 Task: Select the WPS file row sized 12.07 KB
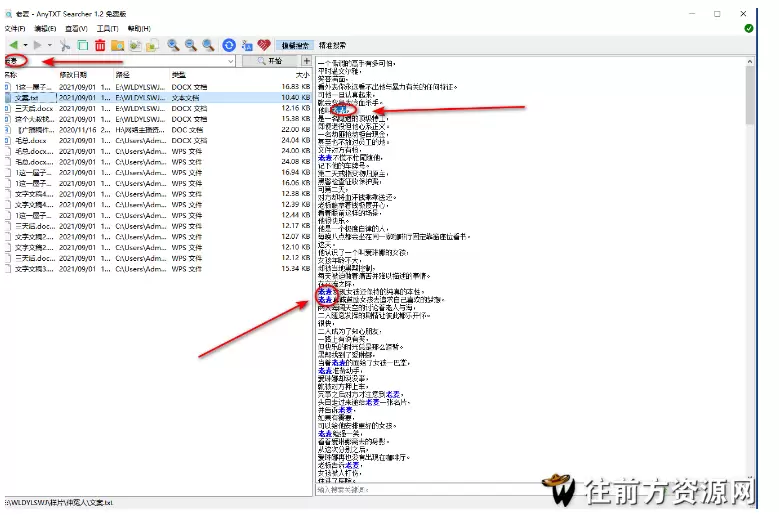[158, 236]
